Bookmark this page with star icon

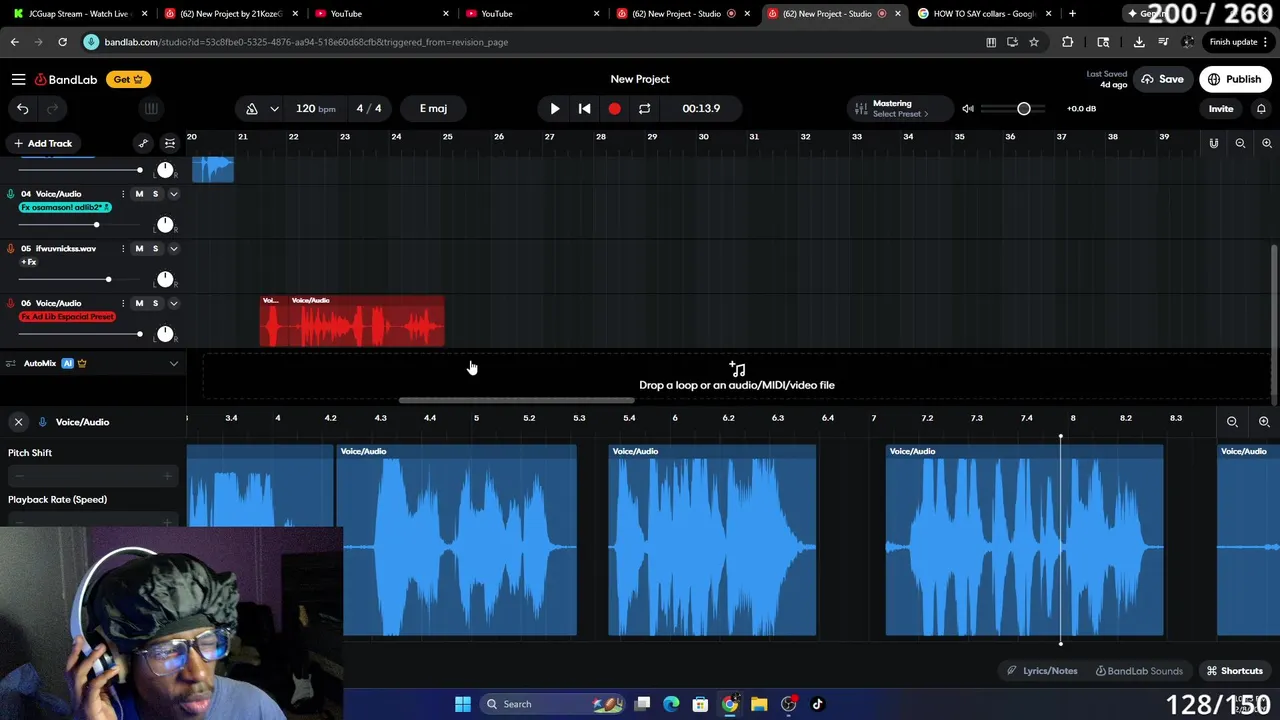(1034, 42)
